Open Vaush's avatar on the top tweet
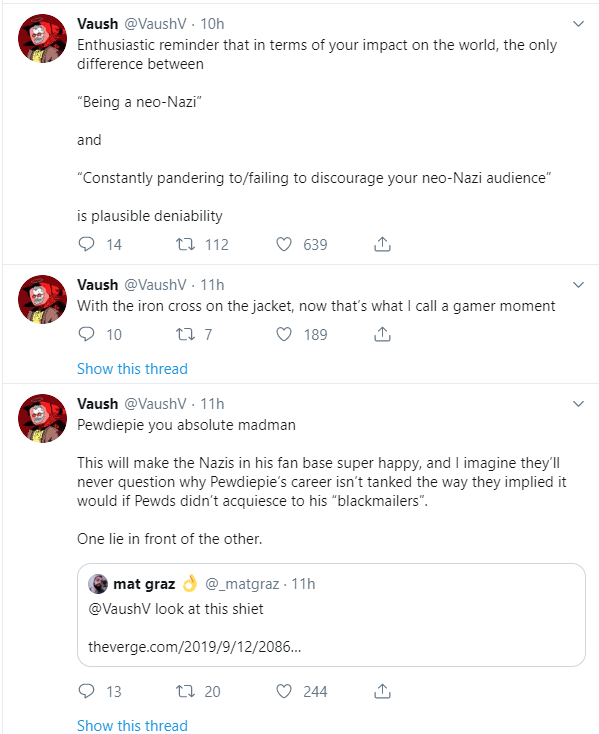The height and width of the screenshot is (734, 599). click(42, 38)
